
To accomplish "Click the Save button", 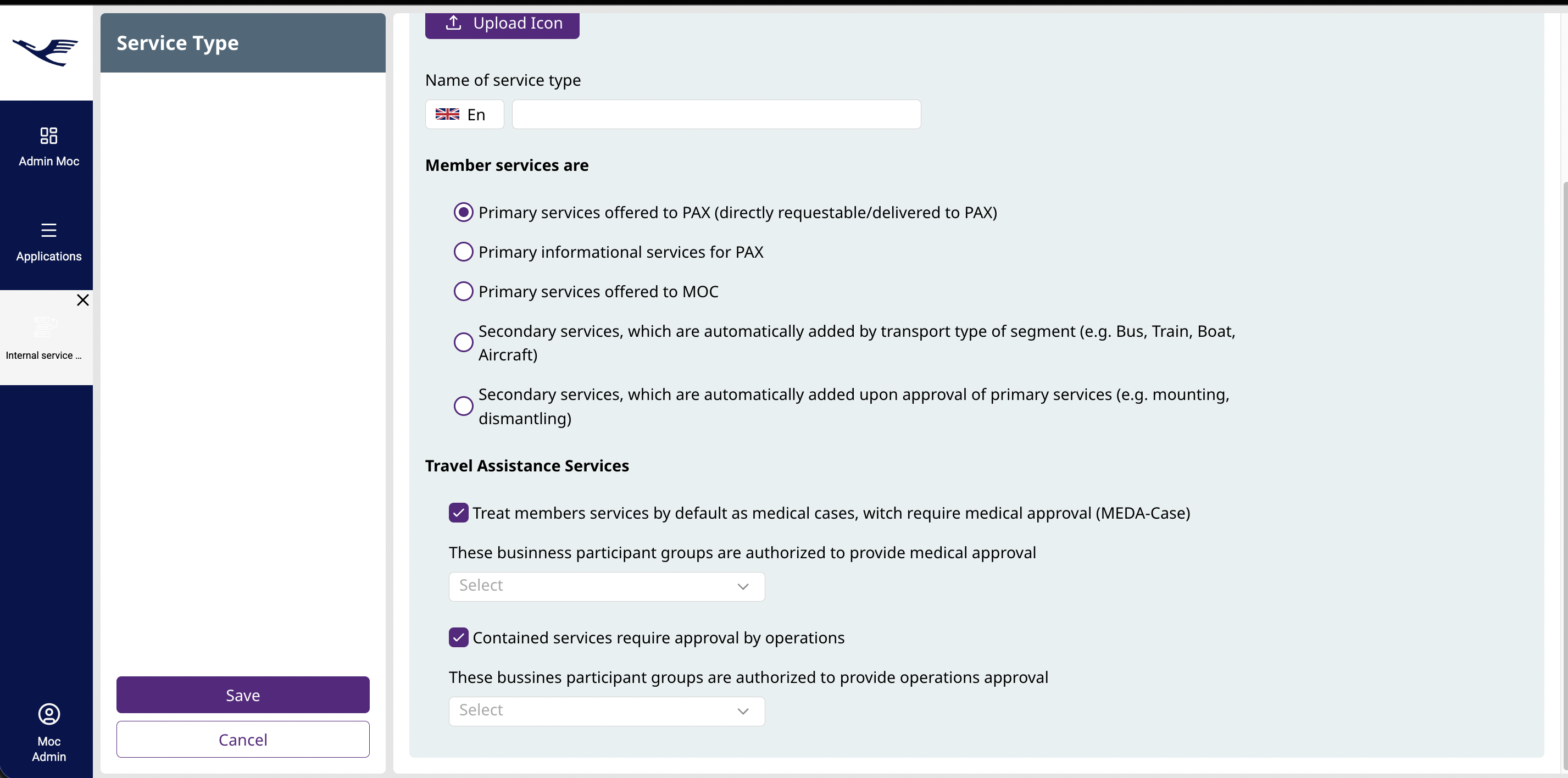I will pyautogui.click(x=243, y=695).
